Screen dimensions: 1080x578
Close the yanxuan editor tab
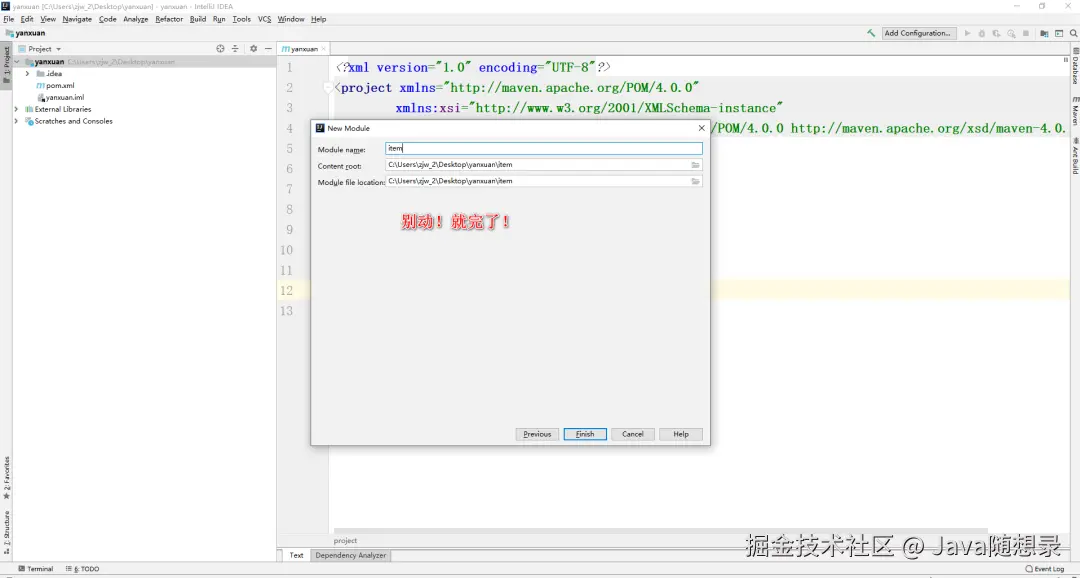pos(324,49)
